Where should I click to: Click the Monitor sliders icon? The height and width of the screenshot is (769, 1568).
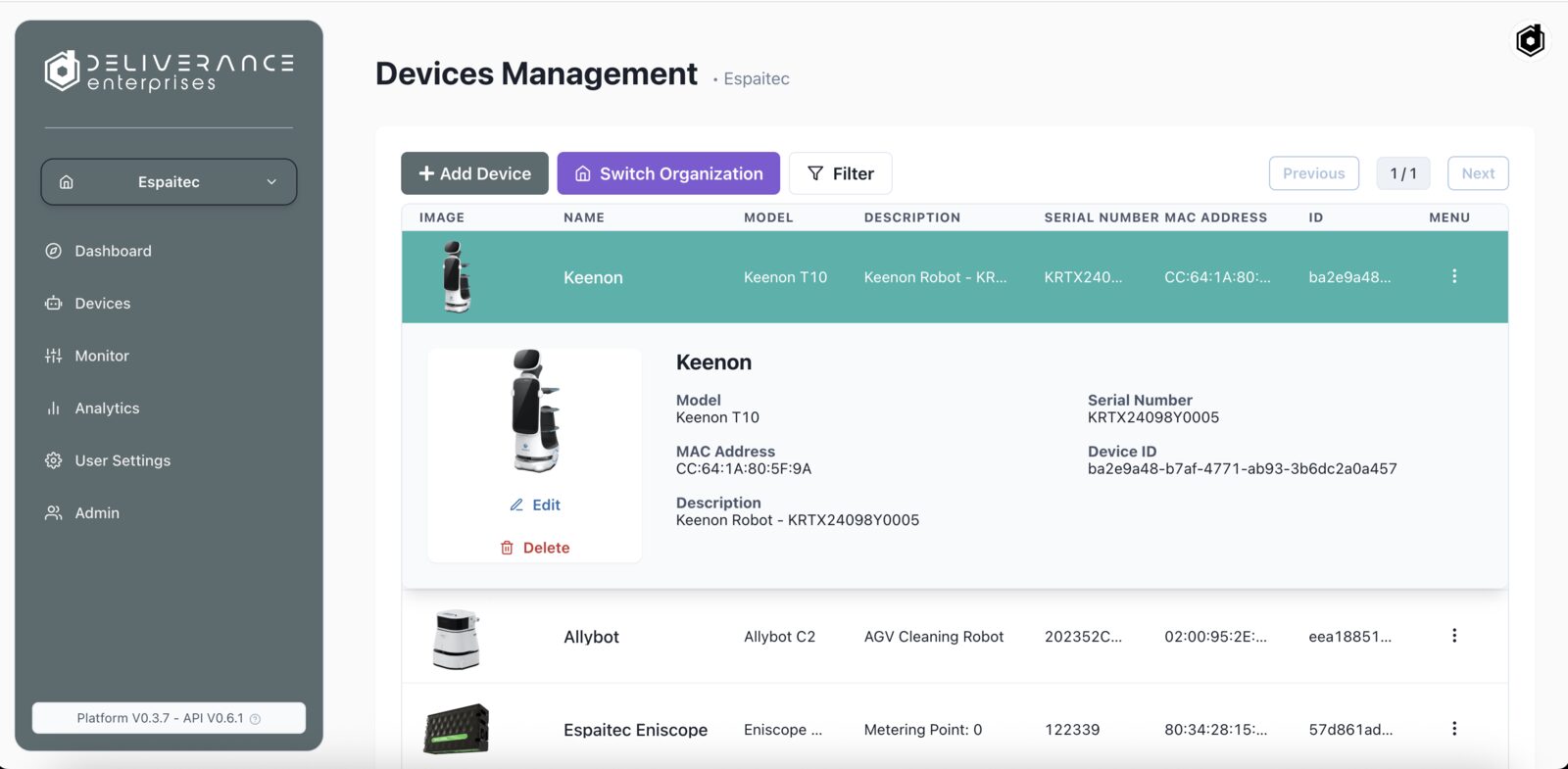54,356
